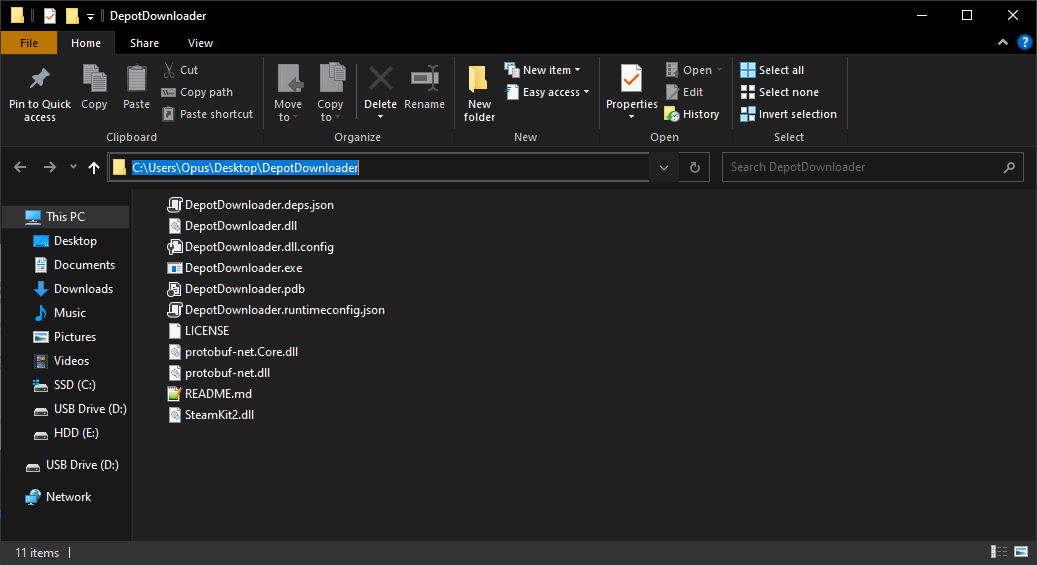Click the Open command in ribbon
The width and height of the screenshot is (1037, 565).
pos(694,70)
